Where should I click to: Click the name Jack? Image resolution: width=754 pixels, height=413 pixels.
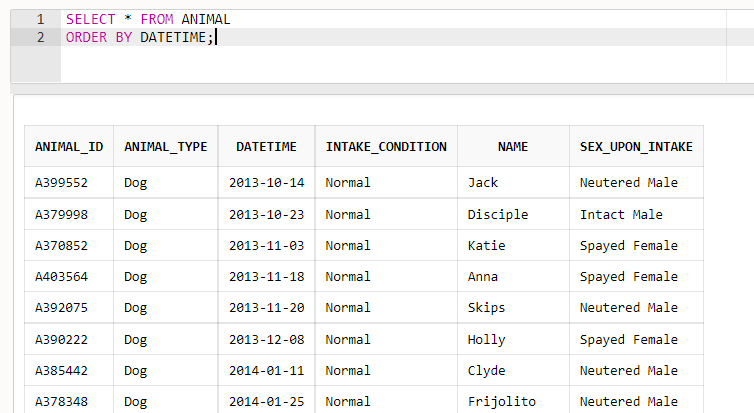coord(483,183)
